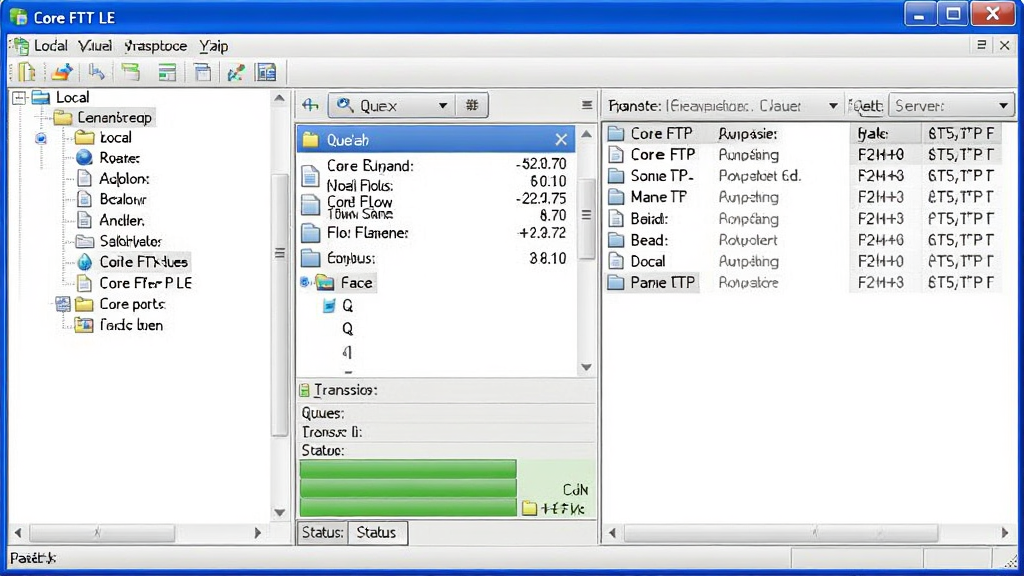Select the Mane TP row in remote list
This screenshot has height=576, width=1024.
[x=802, y=197]
